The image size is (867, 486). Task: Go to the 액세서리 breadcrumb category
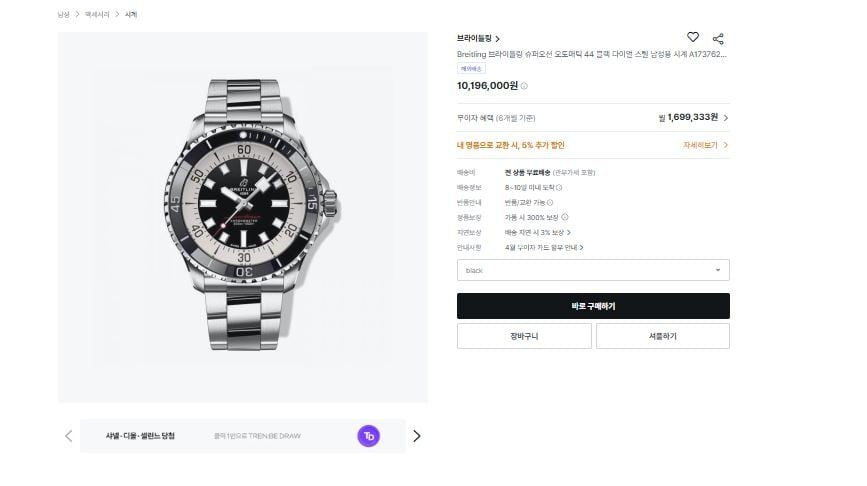[x=96, y=14]
